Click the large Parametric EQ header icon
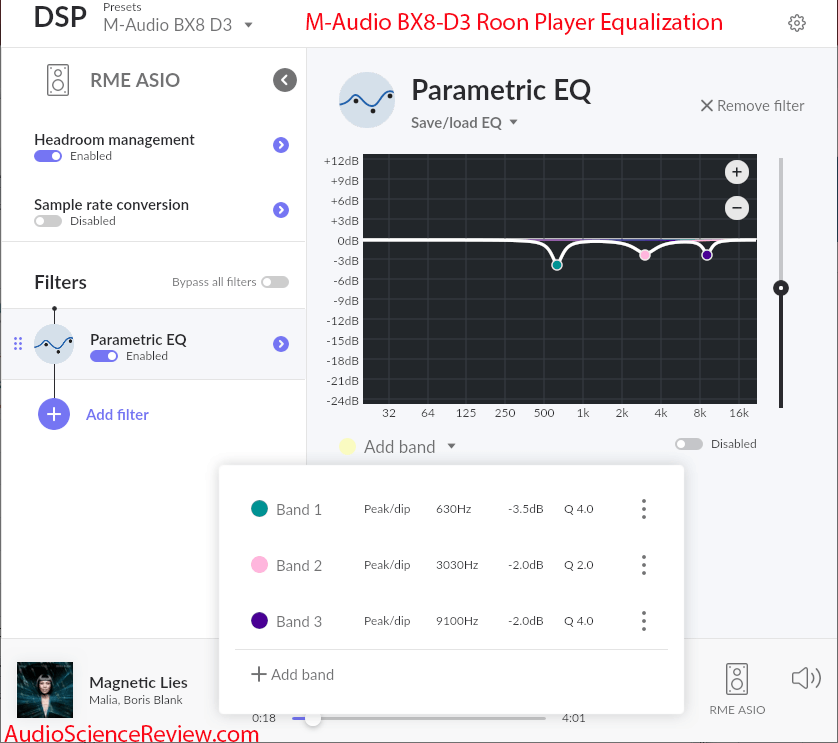 367,100
